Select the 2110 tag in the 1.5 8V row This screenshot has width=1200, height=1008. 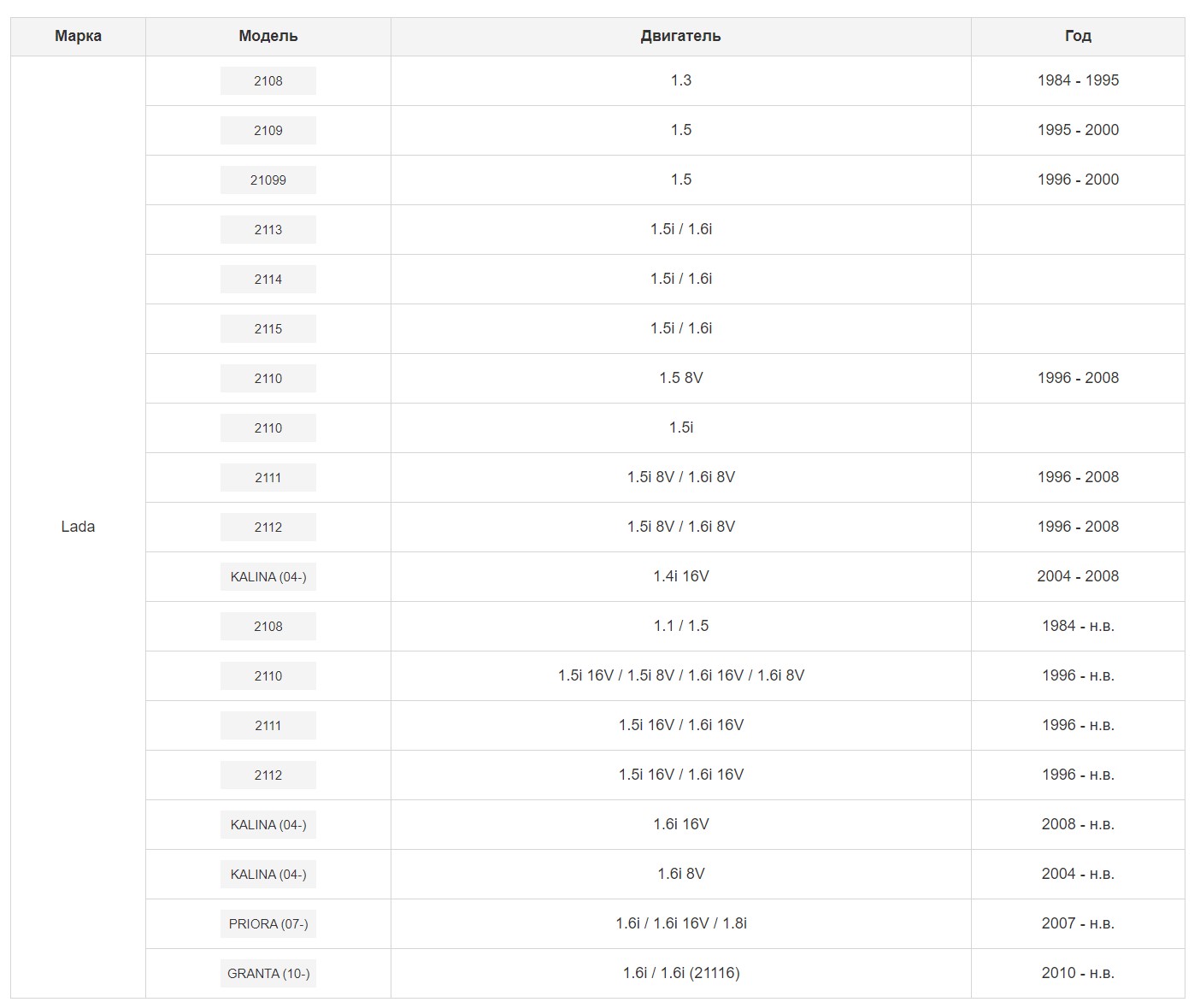[268, 379]
